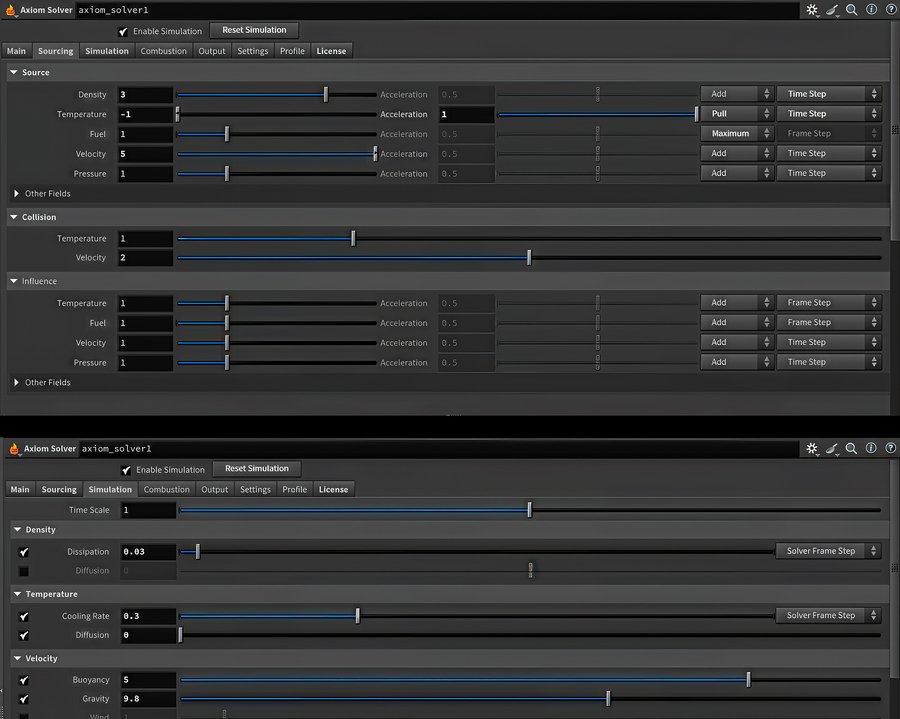Adjust Source Temperature Acceleration slider
This screenshot has height=719, width=900.
point(598,114)
